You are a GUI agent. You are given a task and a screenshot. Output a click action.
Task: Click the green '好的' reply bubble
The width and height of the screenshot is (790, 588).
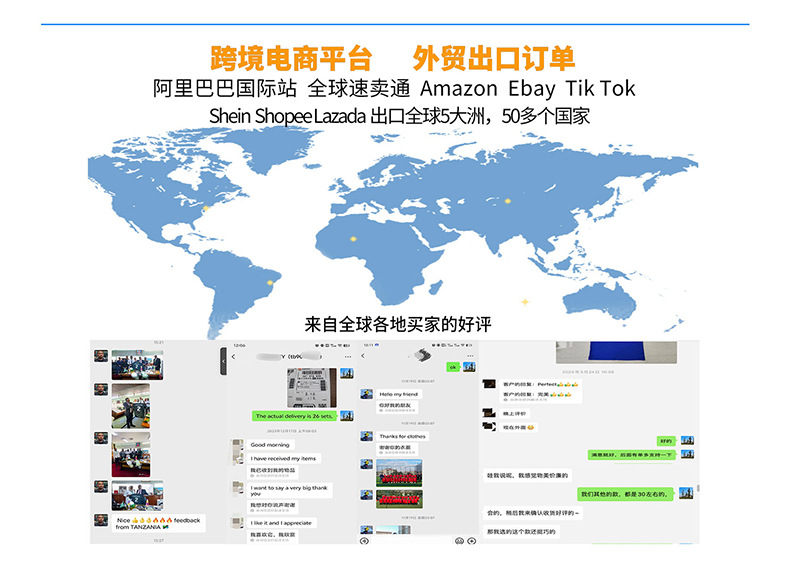coord(666,441)
